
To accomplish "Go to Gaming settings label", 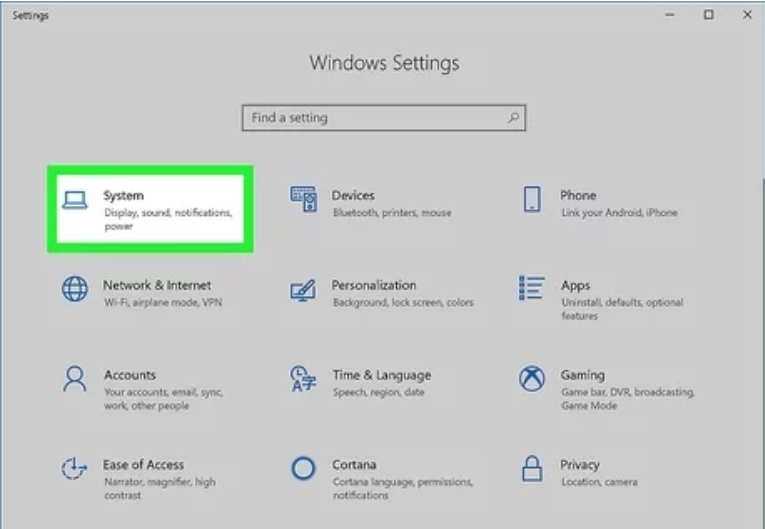I will (x=583, y=375).
